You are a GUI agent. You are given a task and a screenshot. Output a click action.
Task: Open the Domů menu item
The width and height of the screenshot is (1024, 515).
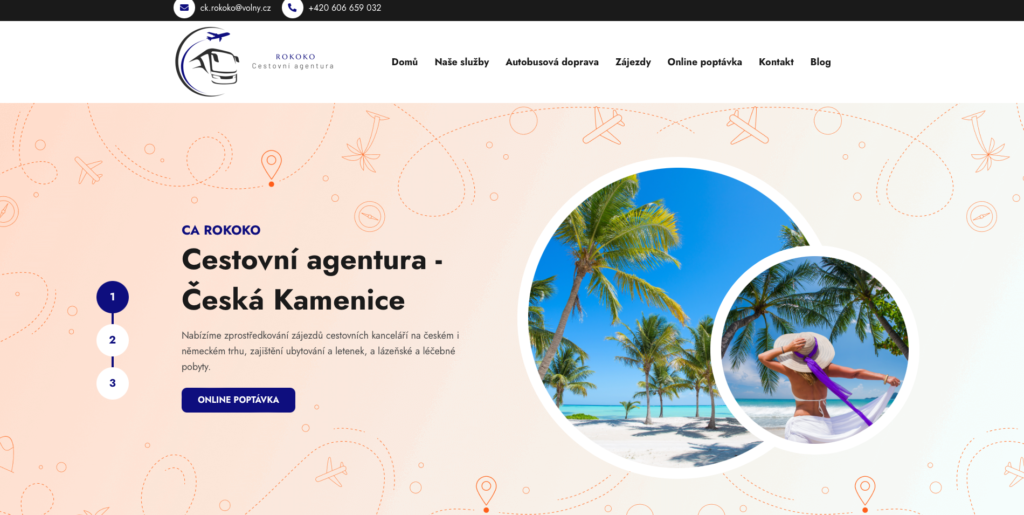click(x=405, y=62)
